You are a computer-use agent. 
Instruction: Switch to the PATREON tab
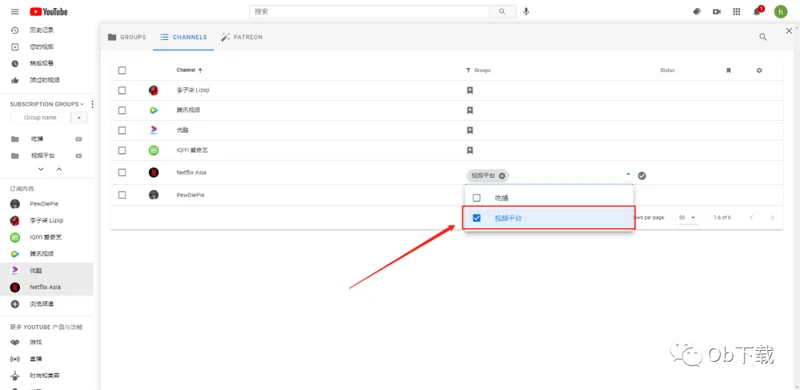[242, 37]
